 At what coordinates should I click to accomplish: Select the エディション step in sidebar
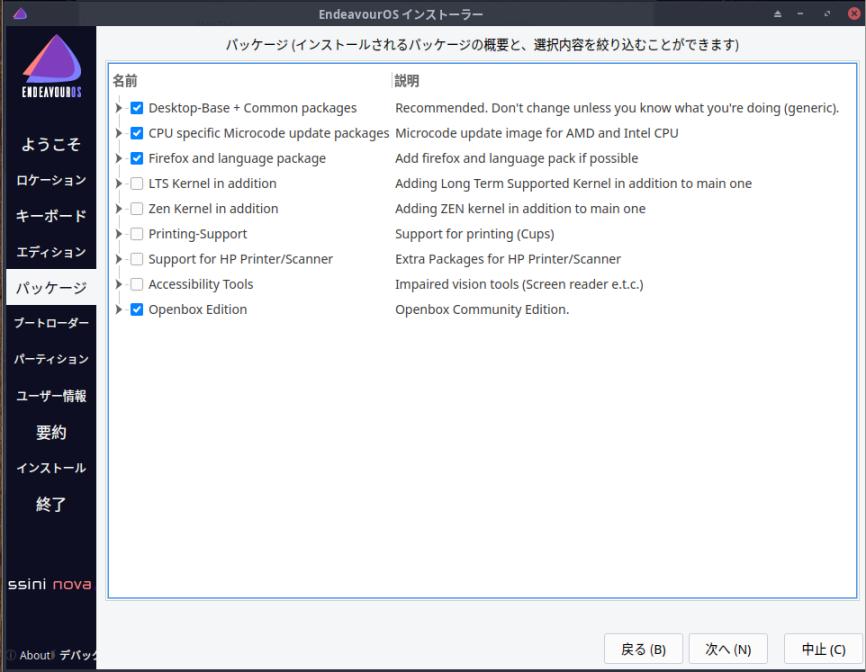(x=51, y=252)
